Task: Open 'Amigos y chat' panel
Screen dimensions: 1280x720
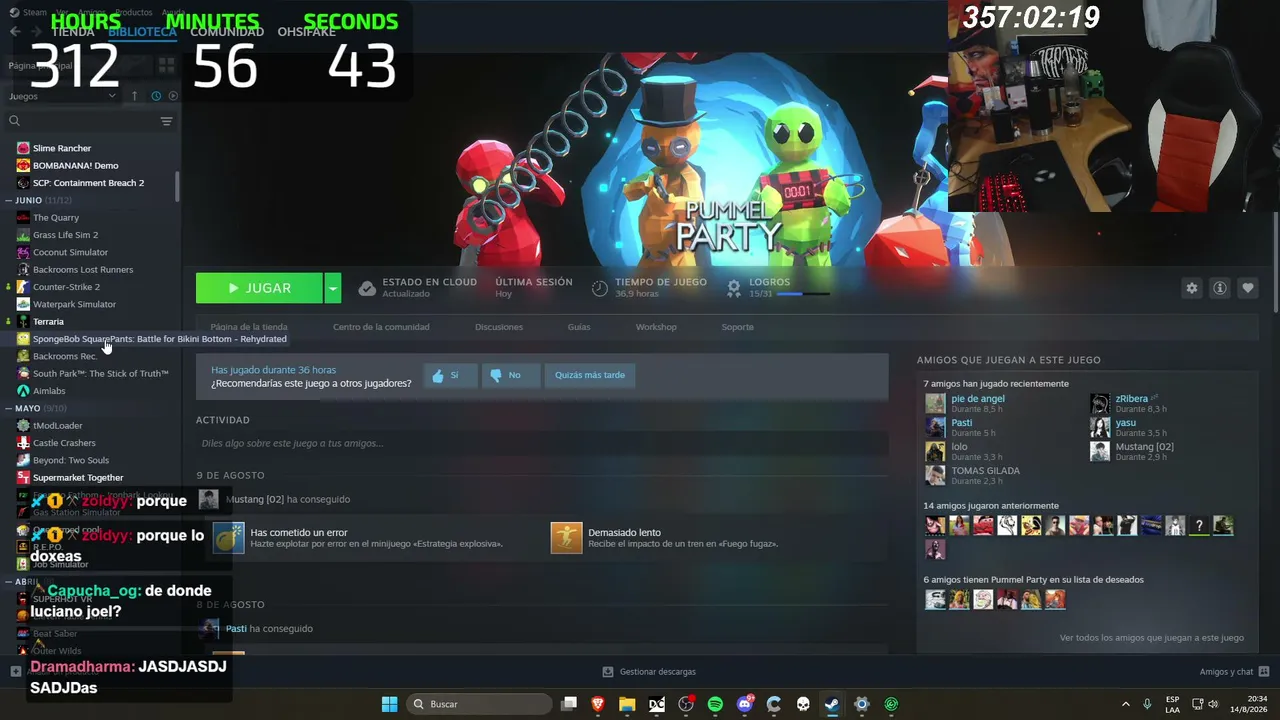Action: pyautogui.click(x=1234, y=672)
